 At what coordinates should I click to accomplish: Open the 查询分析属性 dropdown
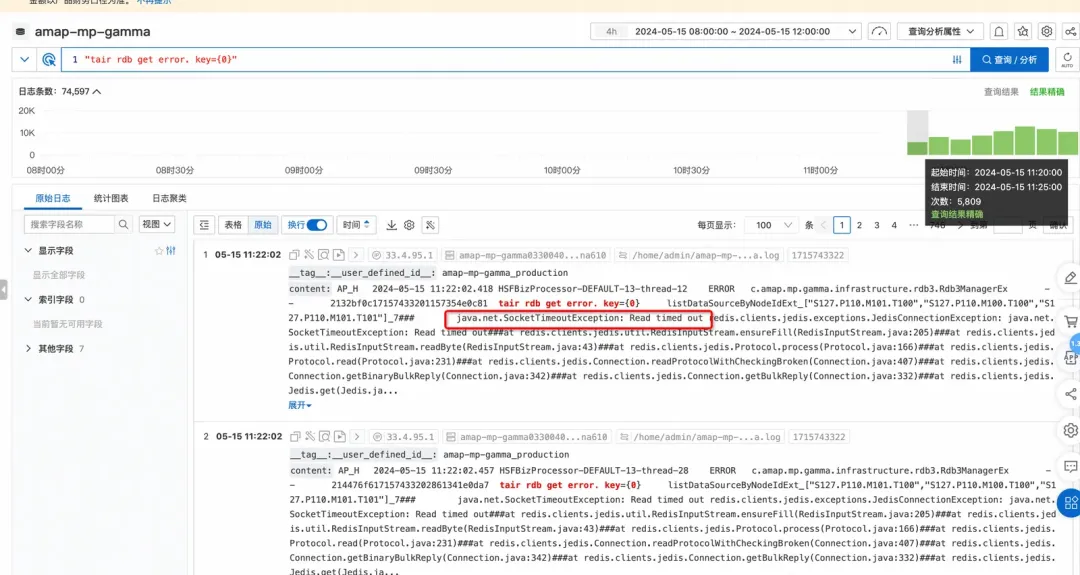point(940,32)
